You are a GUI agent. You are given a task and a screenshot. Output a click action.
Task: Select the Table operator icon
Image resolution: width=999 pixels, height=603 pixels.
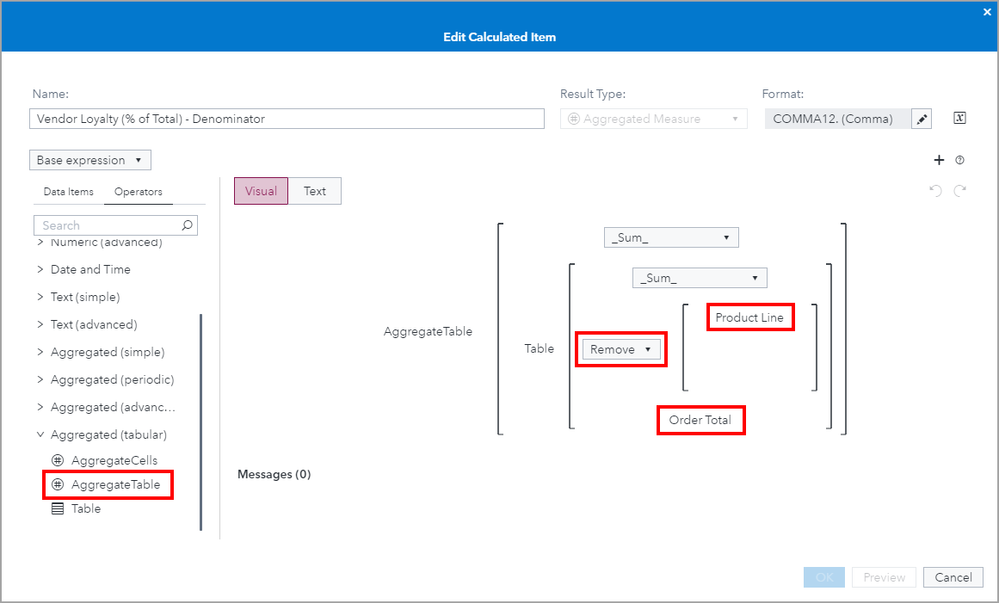57,508
